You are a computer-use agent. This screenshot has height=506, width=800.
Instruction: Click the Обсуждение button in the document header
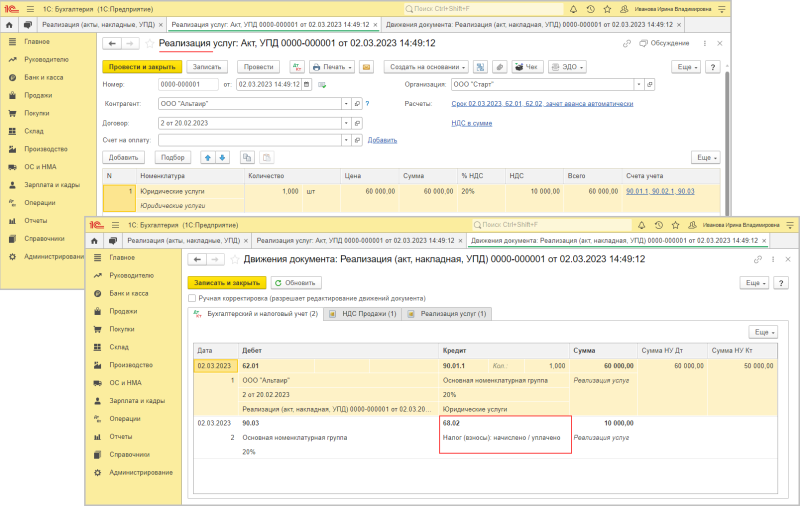(x=664, y=43)
